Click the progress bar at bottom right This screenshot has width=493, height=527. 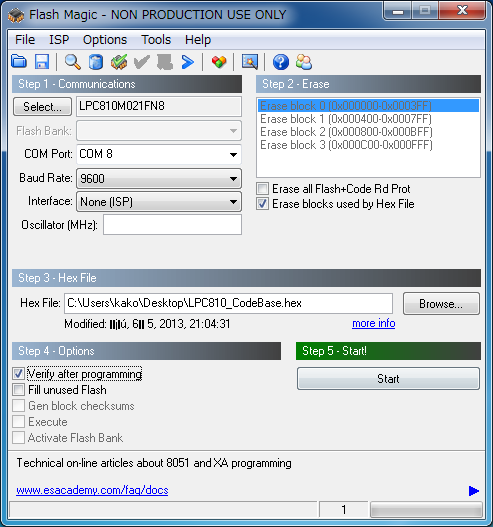coord(426,510)
